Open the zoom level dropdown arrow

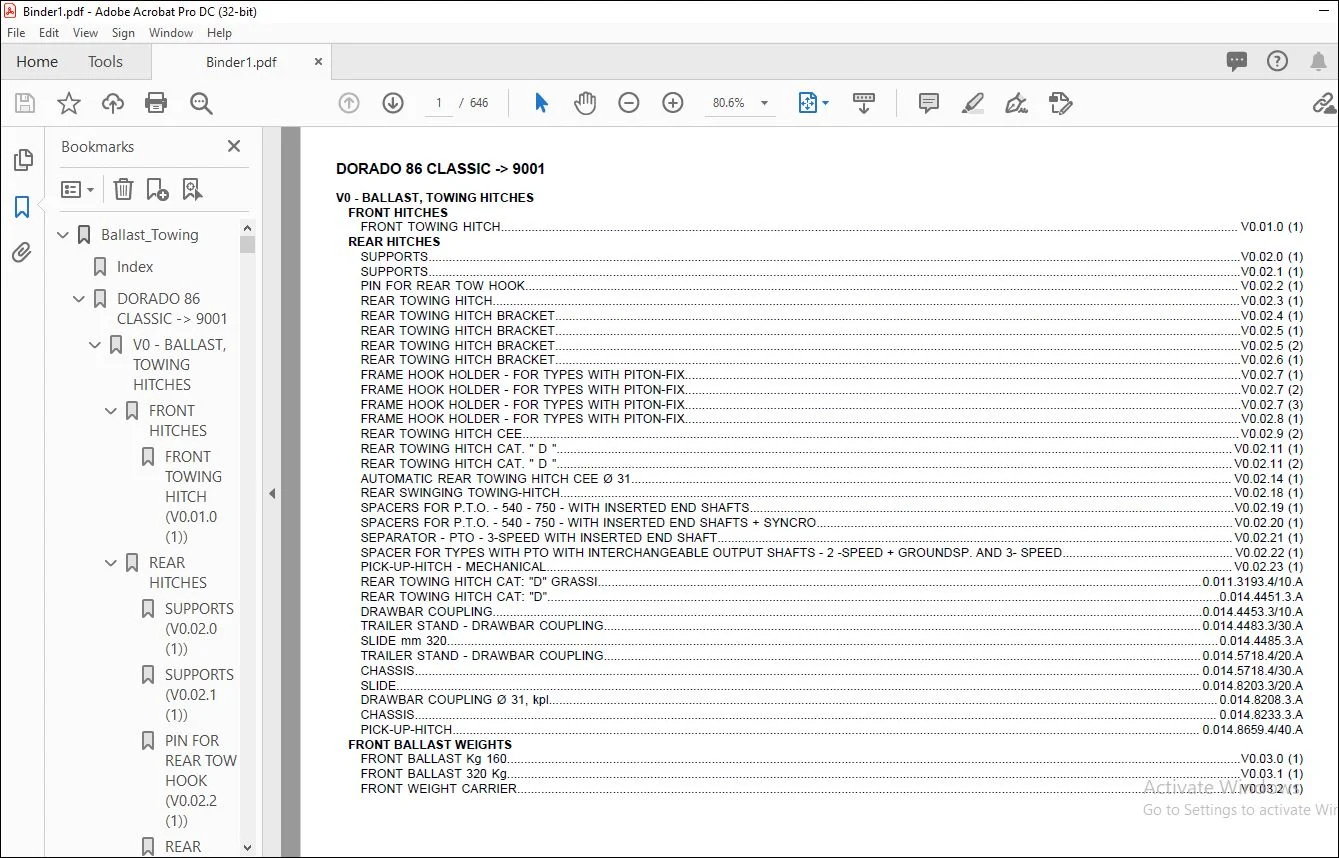point(765,103)
